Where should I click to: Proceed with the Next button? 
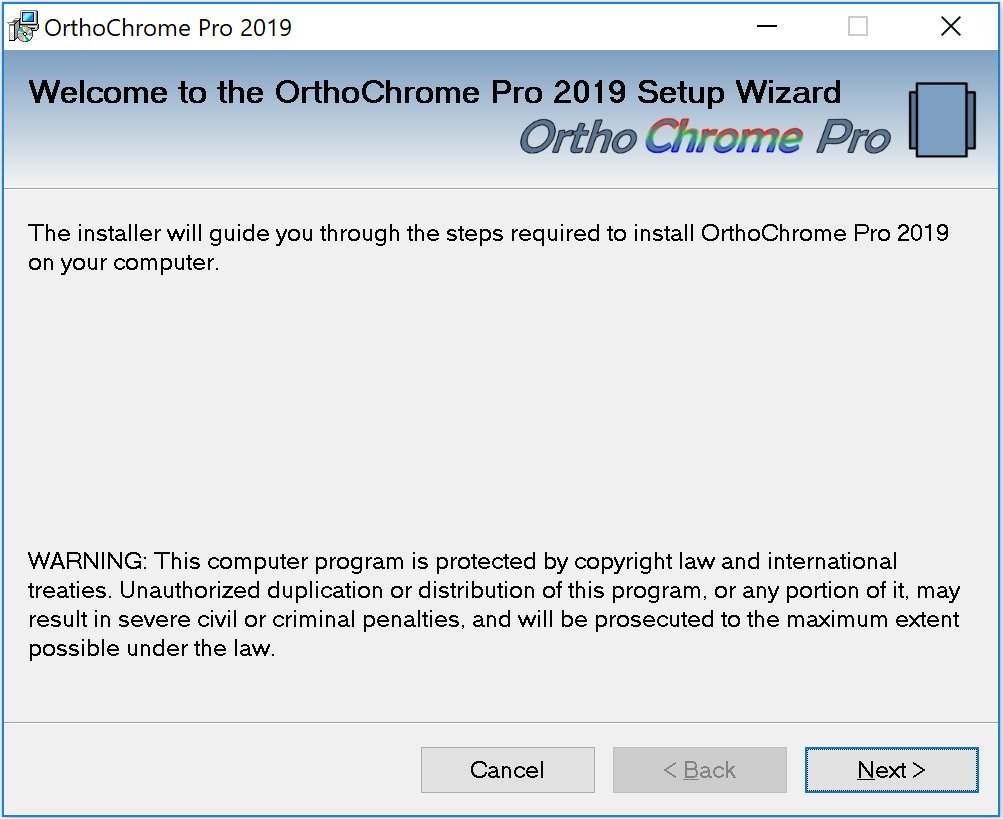(x=891, y=770)
